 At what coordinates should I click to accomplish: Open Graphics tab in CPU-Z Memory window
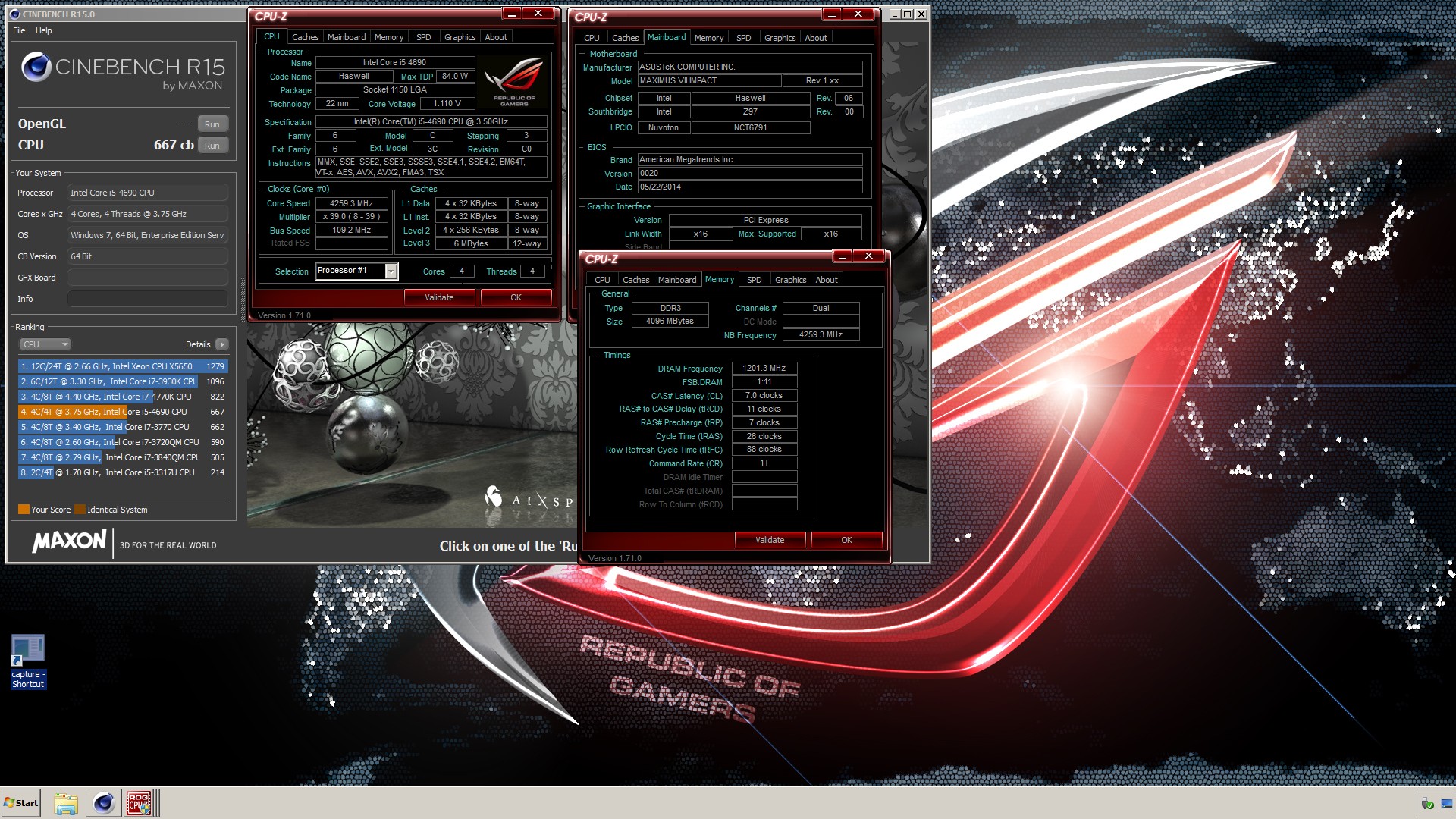tap(790, 280)
